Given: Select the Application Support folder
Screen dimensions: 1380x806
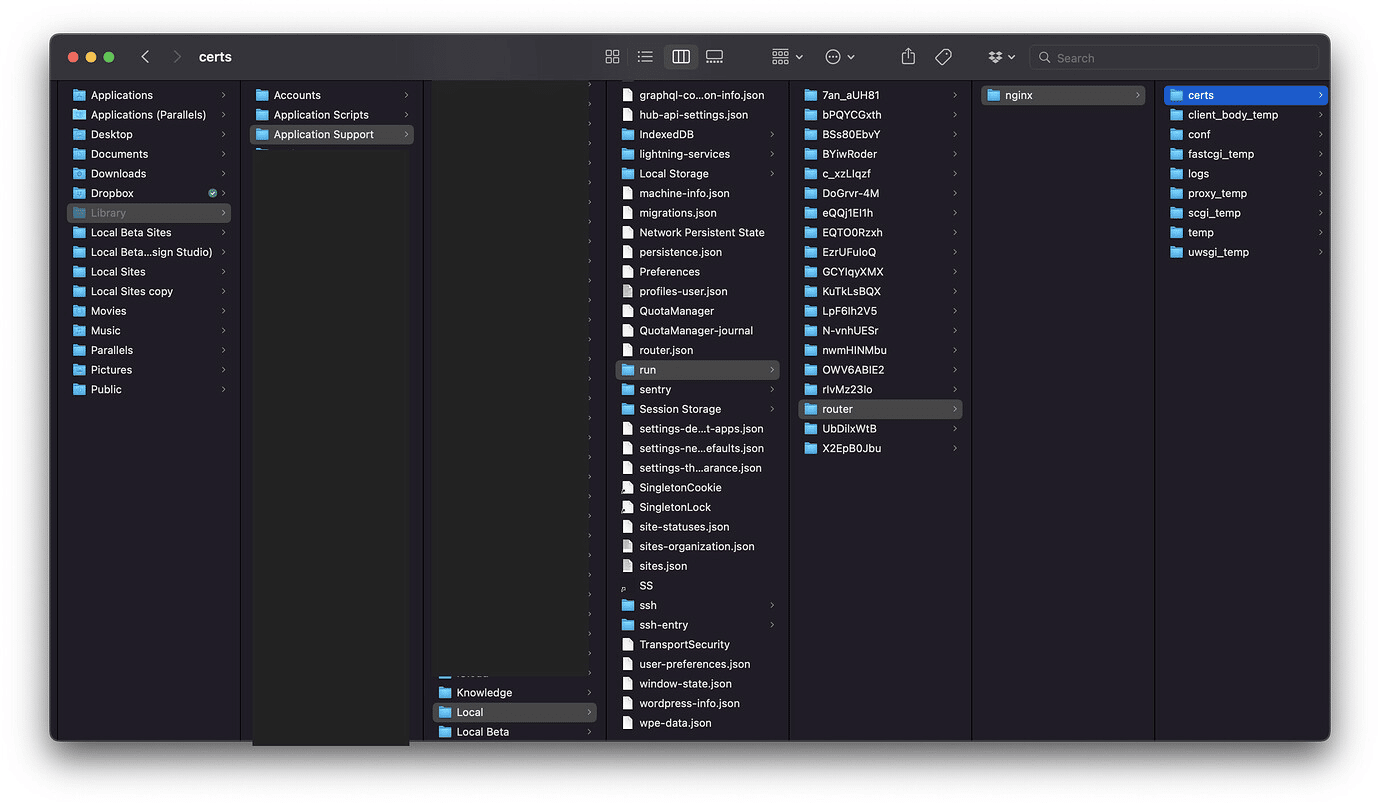Looking at the screenshot, I should (x=331, y=134).
